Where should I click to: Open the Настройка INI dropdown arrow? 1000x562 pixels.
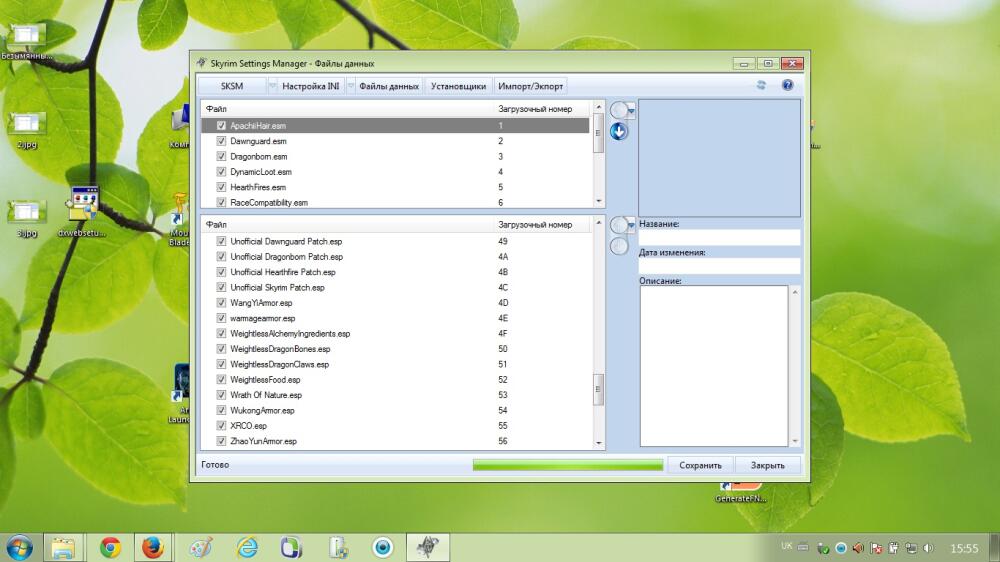(x=350, y=85)
